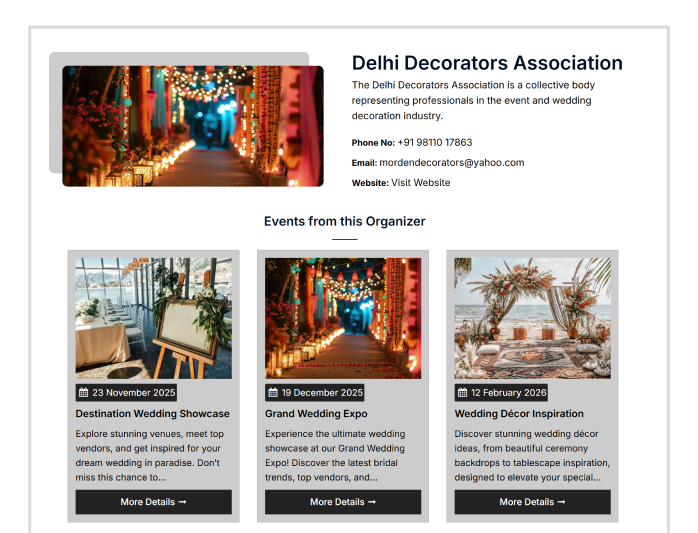Click the Destination Wedding Showcase venue photo
This screenshot has width=698, height=533.
(x=153, y=318)
